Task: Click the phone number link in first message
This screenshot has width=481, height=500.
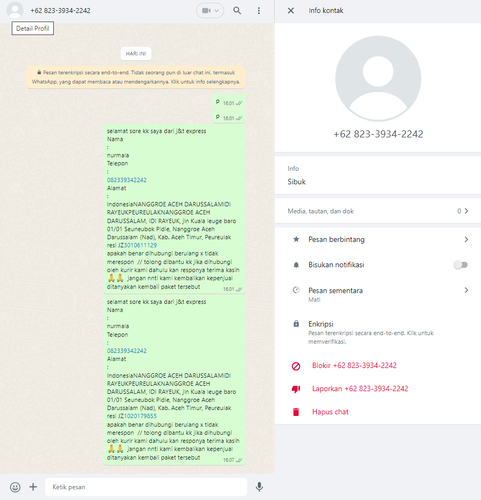Action: tap(127, 180)
